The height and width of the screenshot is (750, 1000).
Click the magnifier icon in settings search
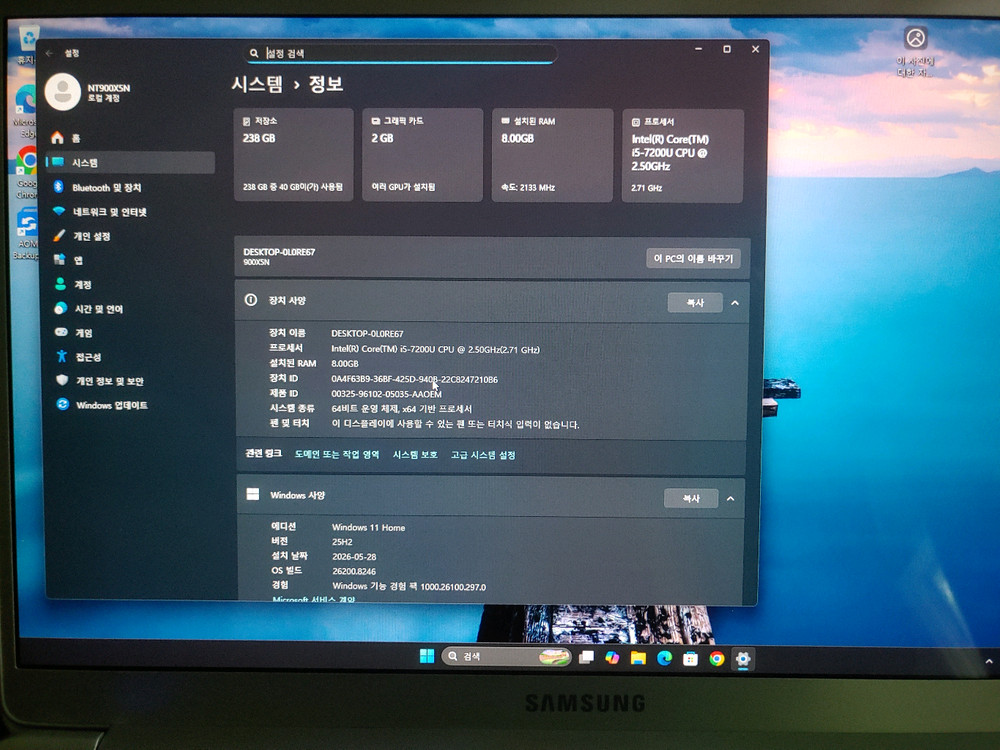254,54
